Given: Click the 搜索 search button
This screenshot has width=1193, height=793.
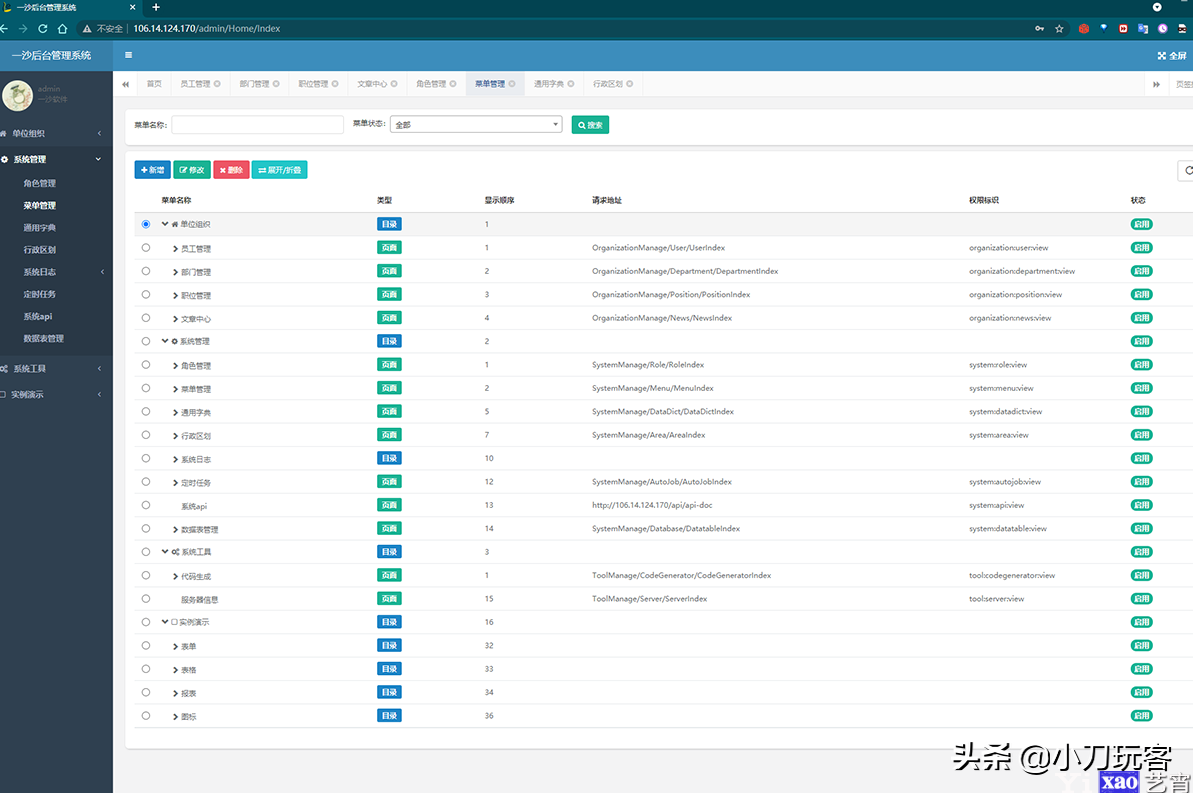Looking at the screenshot, I should coord(589,123).
